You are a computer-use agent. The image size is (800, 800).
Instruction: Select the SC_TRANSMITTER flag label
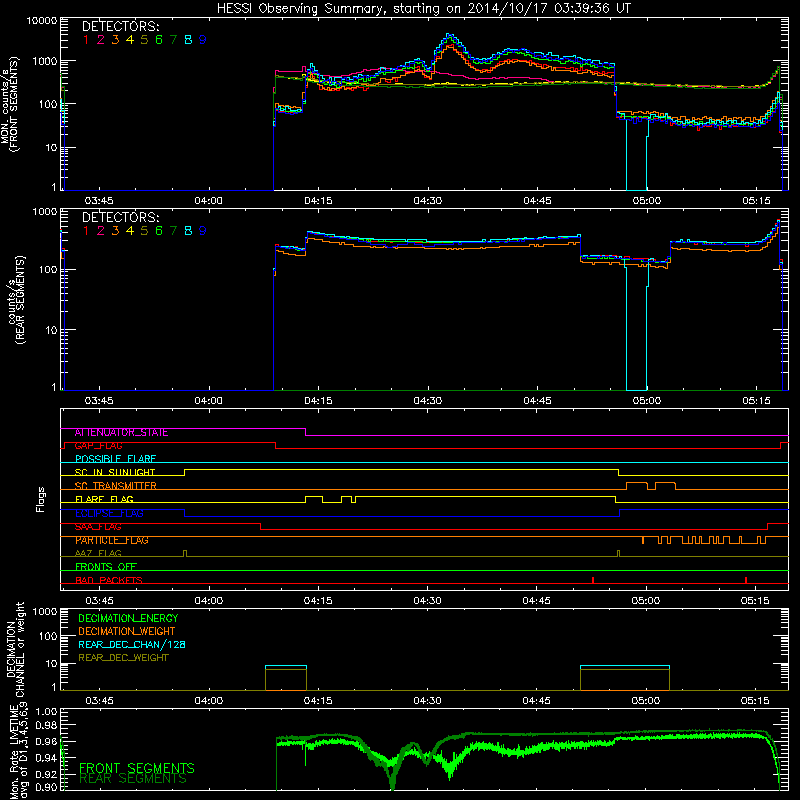click(x=115, y=486)
